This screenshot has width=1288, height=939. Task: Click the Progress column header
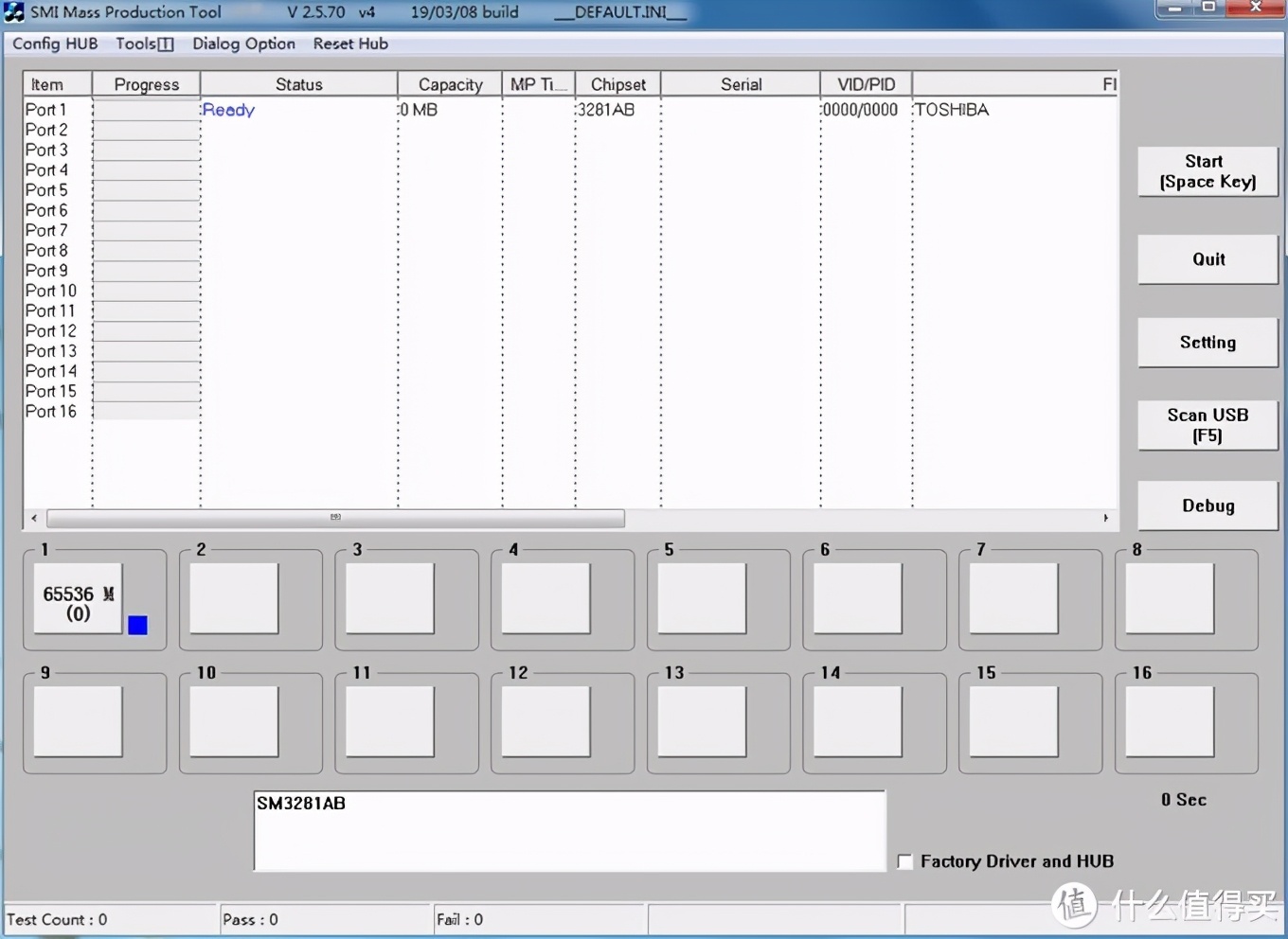click(146, 84)
